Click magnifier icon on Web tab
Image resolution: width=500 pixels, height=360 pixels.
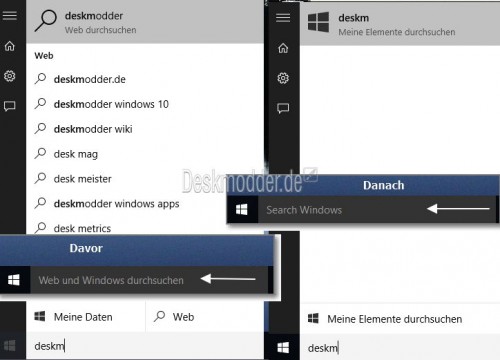point(160,316)
